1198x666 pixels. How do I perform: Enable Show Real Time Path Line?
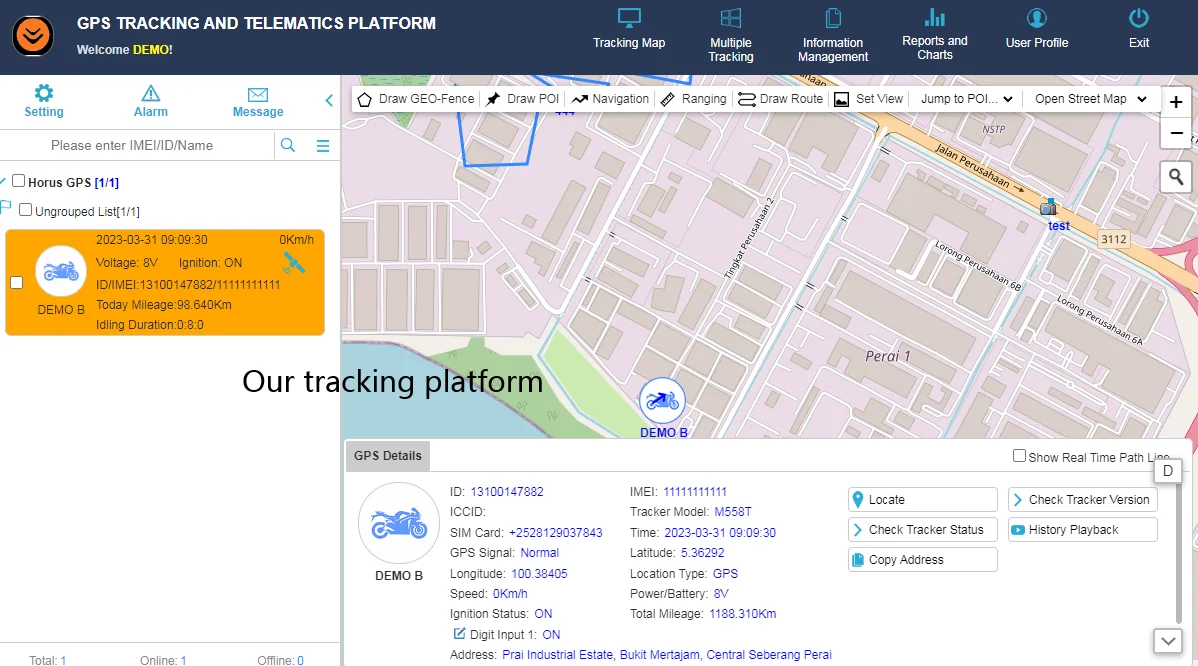1019,456
